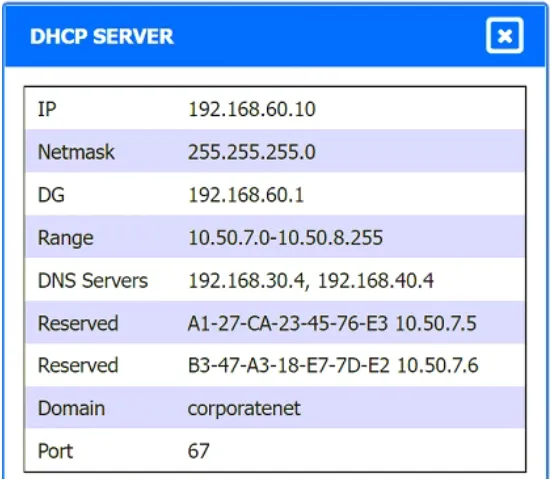Click the IP row label
Screen dimensions: 553x481
[x=47, y=109]
